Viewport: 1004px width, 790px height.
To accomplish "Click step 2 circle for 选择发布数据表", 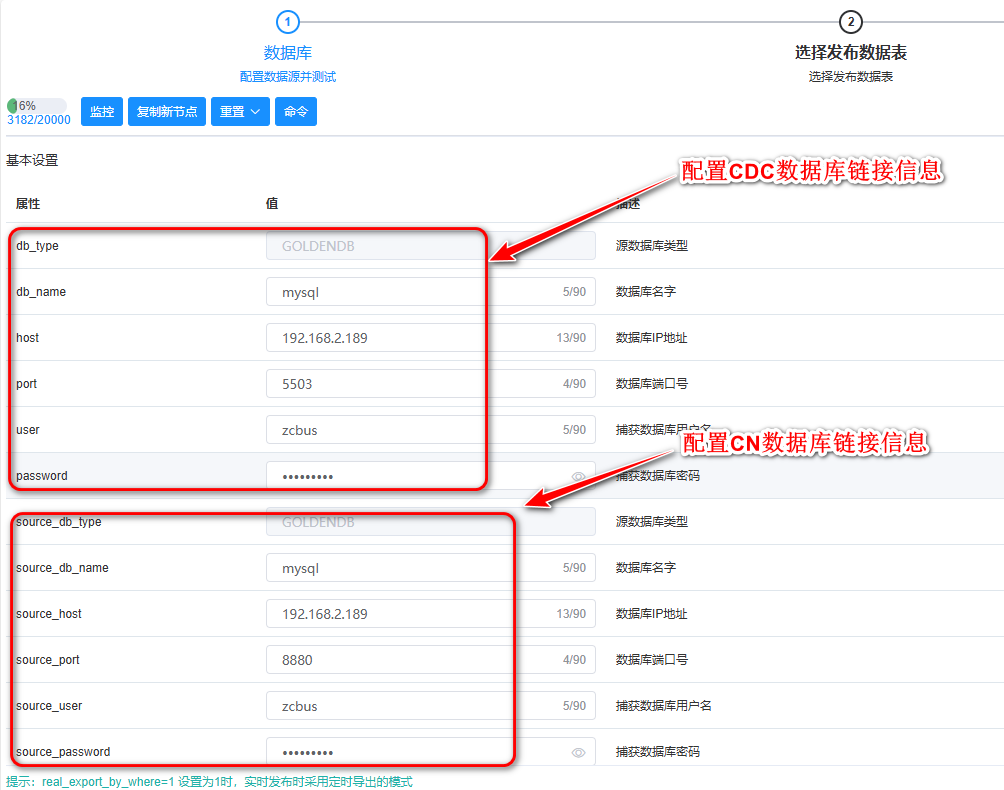I will click(x=850, y=22).
